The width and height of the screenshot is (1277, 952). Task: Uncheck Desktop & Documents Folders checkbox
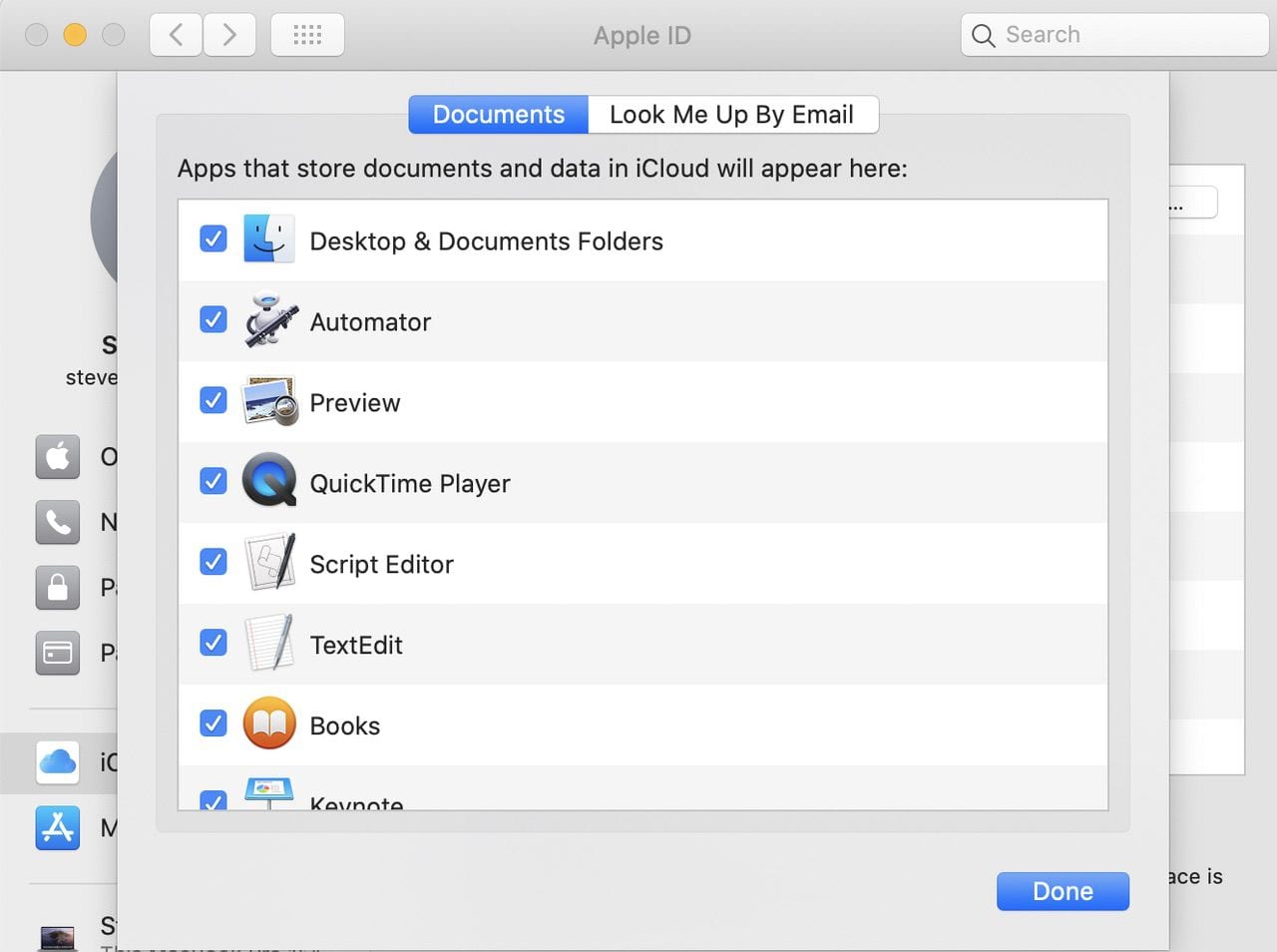[213, 239]
